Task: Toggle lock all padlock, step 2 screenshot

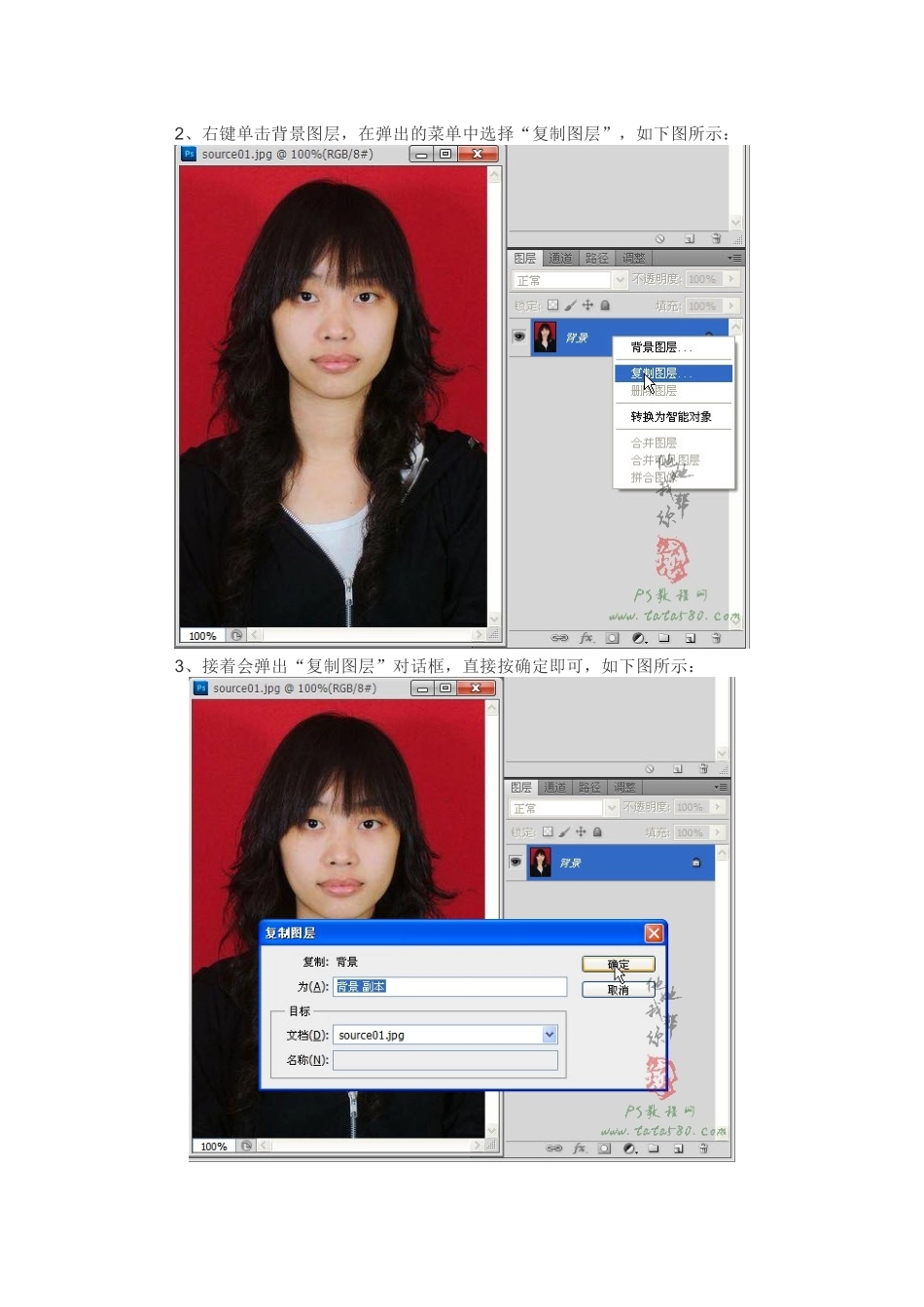Action: click(x=605, y=305)
